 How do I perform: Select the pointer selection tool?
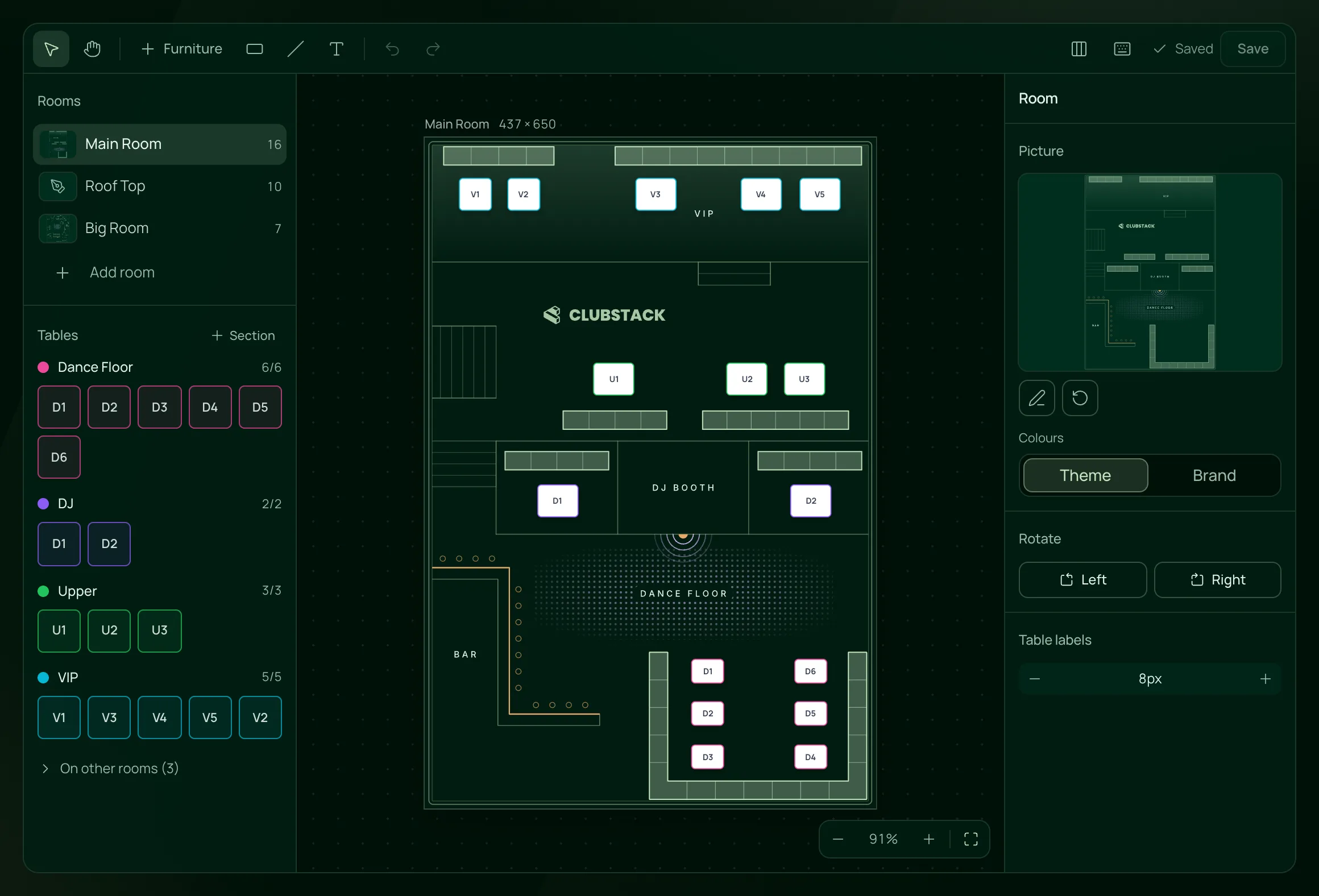point(51,49)
